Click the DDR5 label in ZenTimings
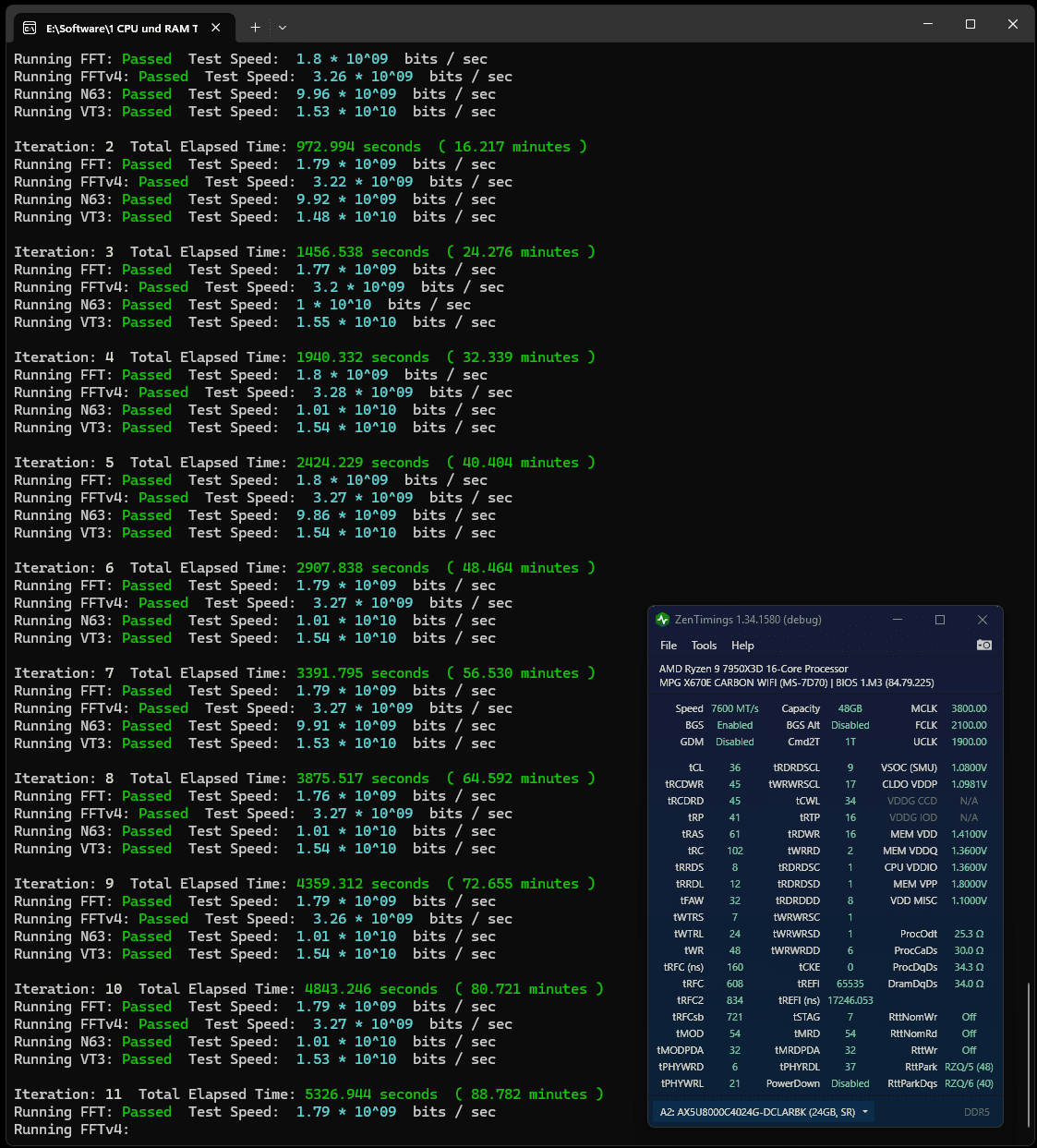 pyautogui.click(x=977, y=1112)
